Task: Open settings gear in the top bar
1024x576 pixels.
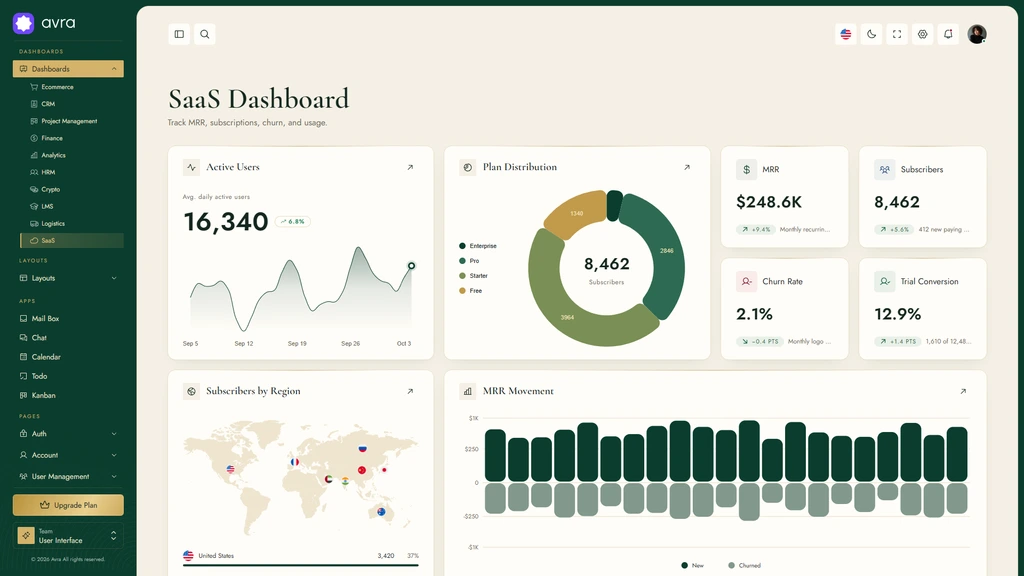Action: [x=922, y=34]
